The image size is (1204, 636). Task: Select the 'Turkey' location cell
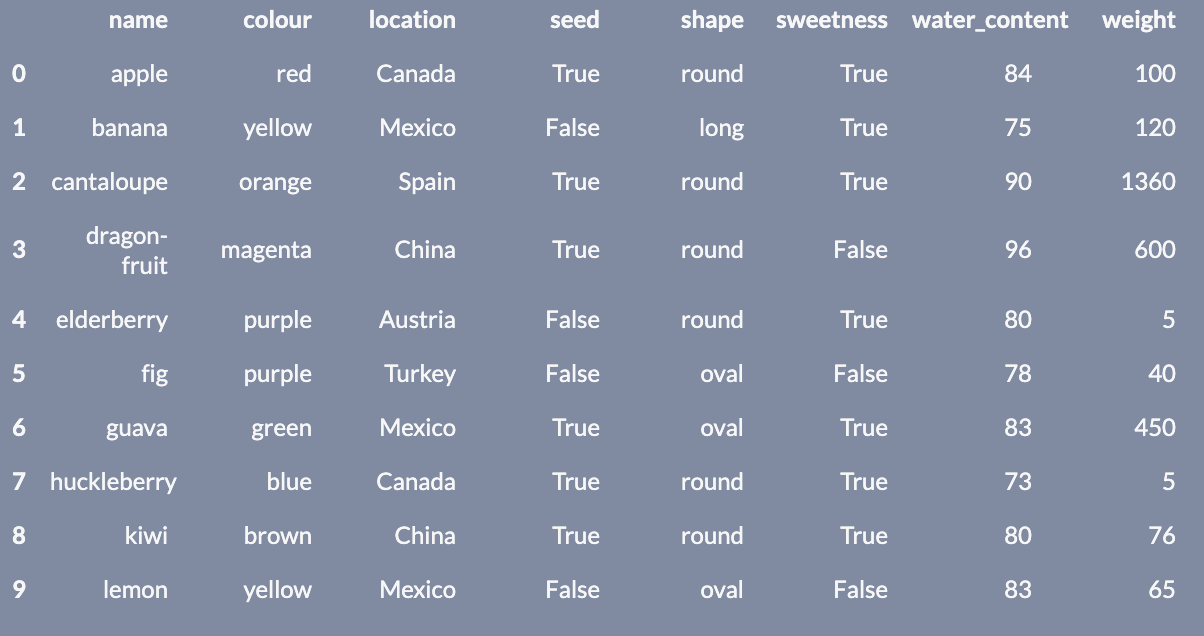420,374
